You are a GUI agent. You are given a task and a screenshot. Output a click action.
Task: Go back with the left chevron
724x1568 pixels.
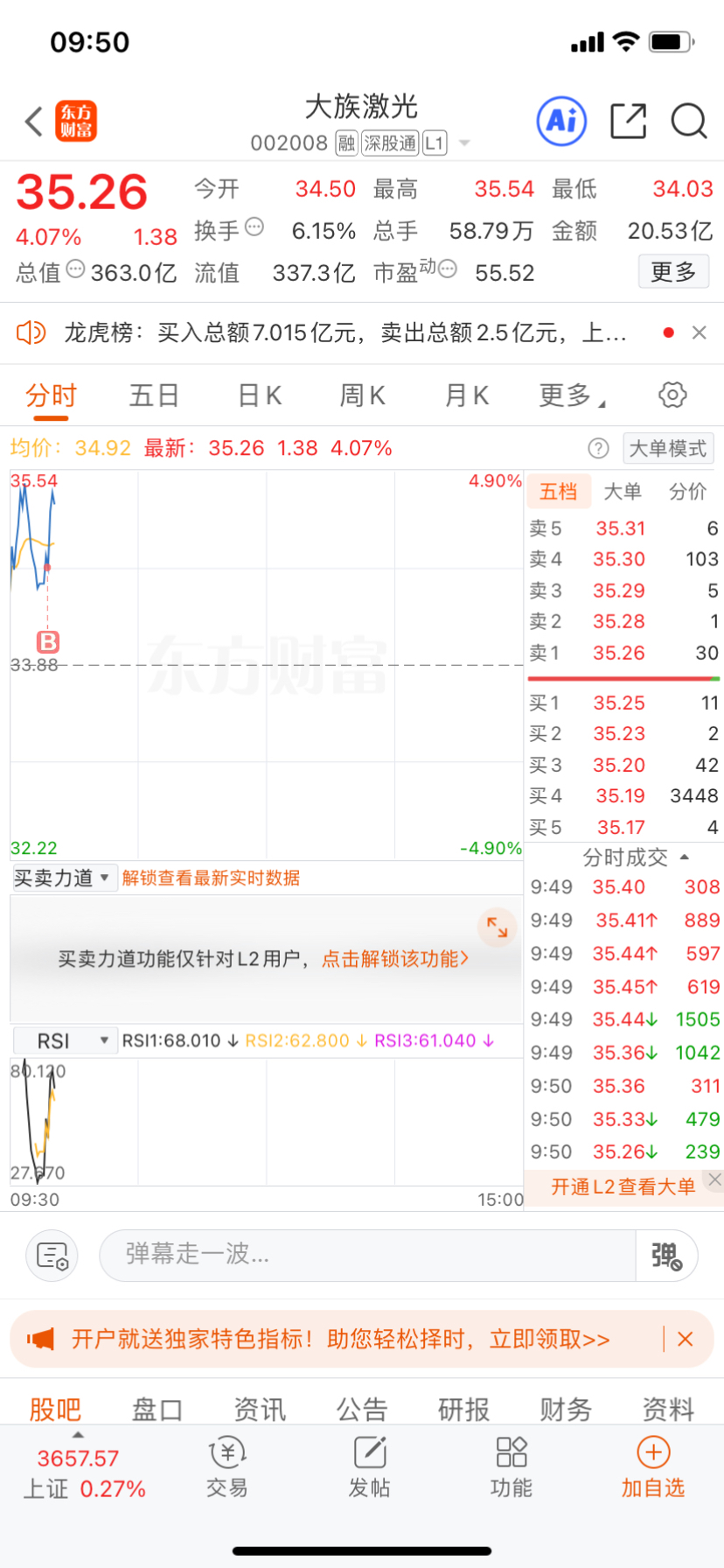[x=34, y=122]
